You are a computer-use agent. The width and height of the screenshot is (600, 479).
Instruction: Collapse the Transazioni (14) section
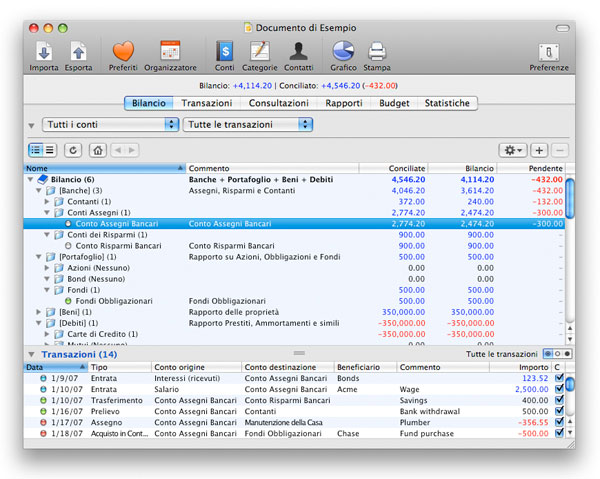[31, 355]
